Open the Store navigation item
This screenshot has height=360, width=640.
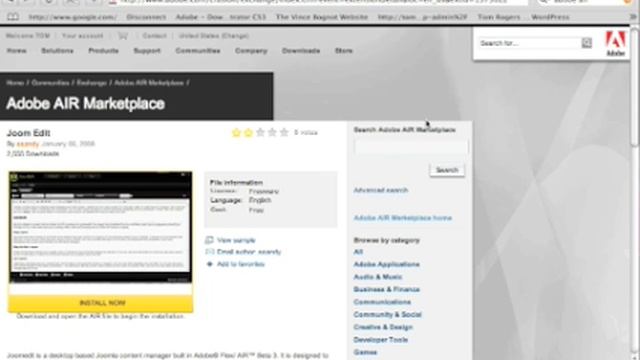click(x=344, y=51)
